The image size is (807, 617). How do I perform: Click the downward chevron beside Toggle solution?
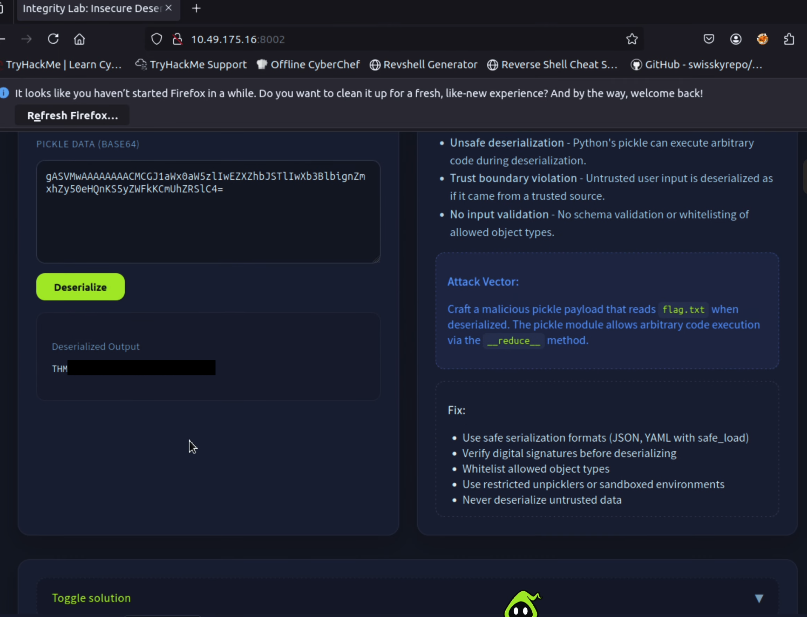[758, 597]
